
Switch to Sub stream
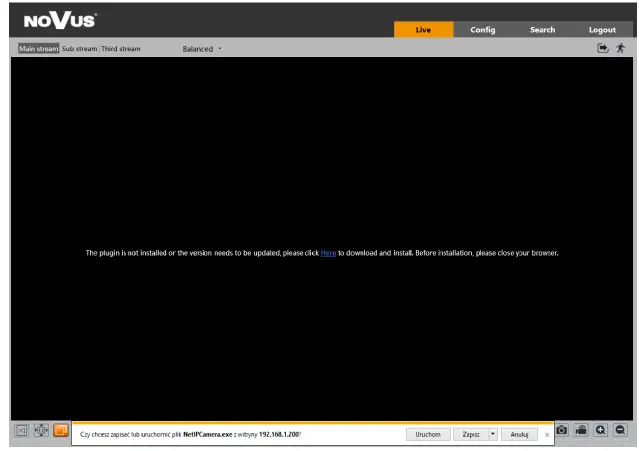(x=79, y=48)
